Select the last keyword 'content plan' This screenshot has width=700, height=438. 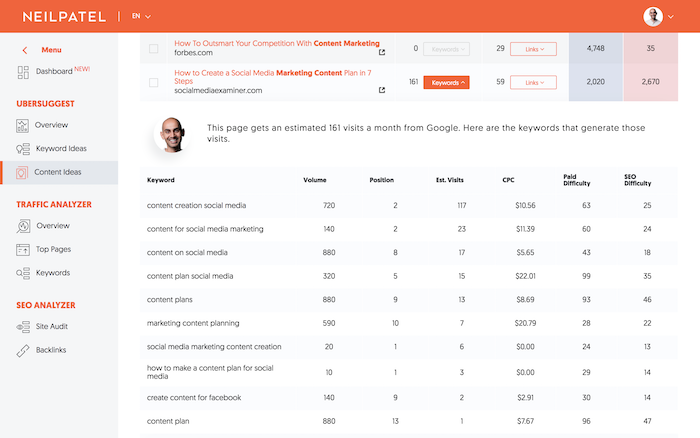[x=168, y=421]
